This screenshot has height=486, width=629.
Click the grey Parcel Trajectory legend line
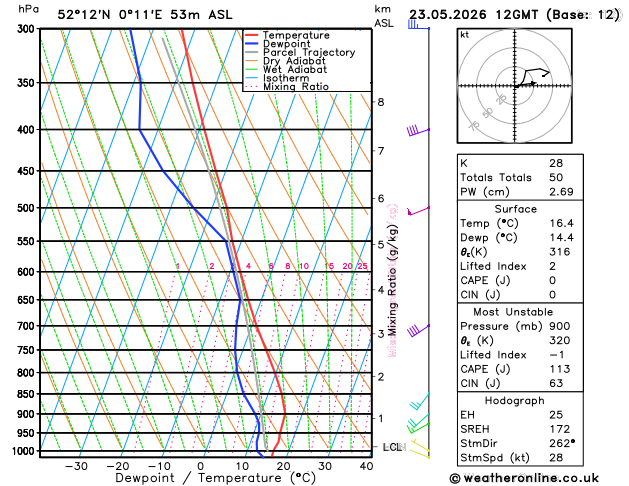(x=252, y=52)
